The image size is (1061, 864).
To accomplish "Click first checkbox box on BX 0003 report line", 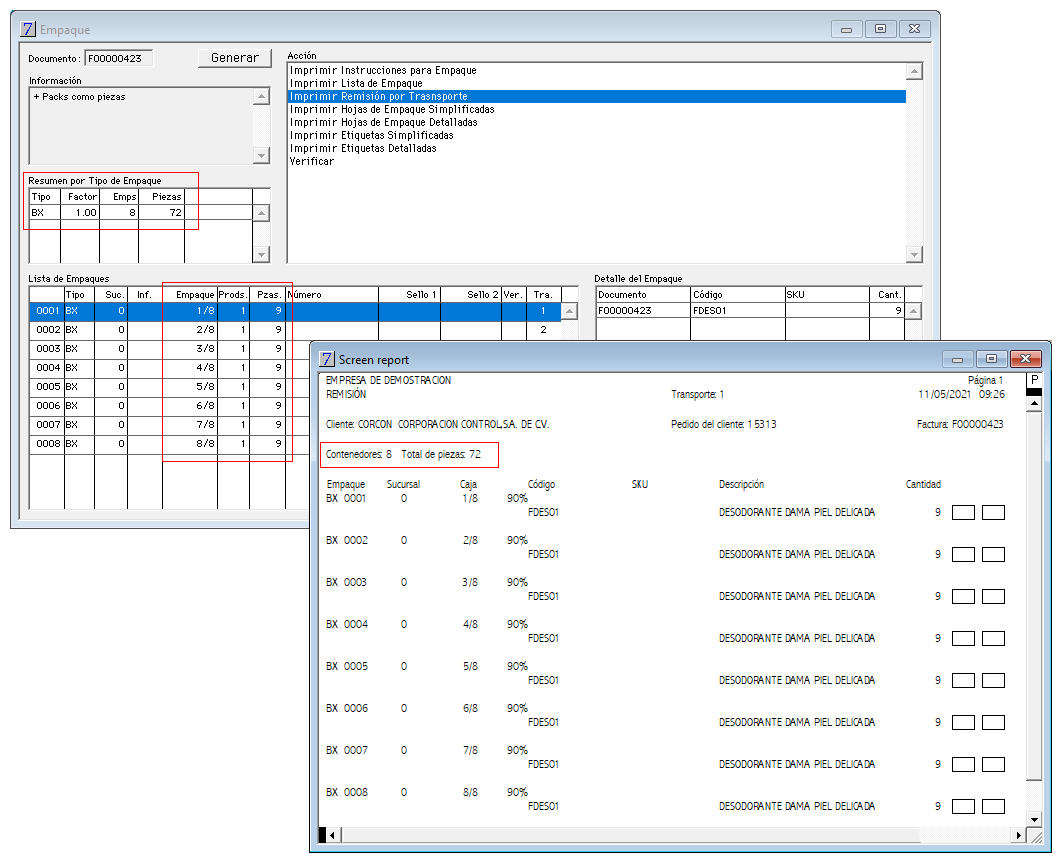I will point(964,597).
